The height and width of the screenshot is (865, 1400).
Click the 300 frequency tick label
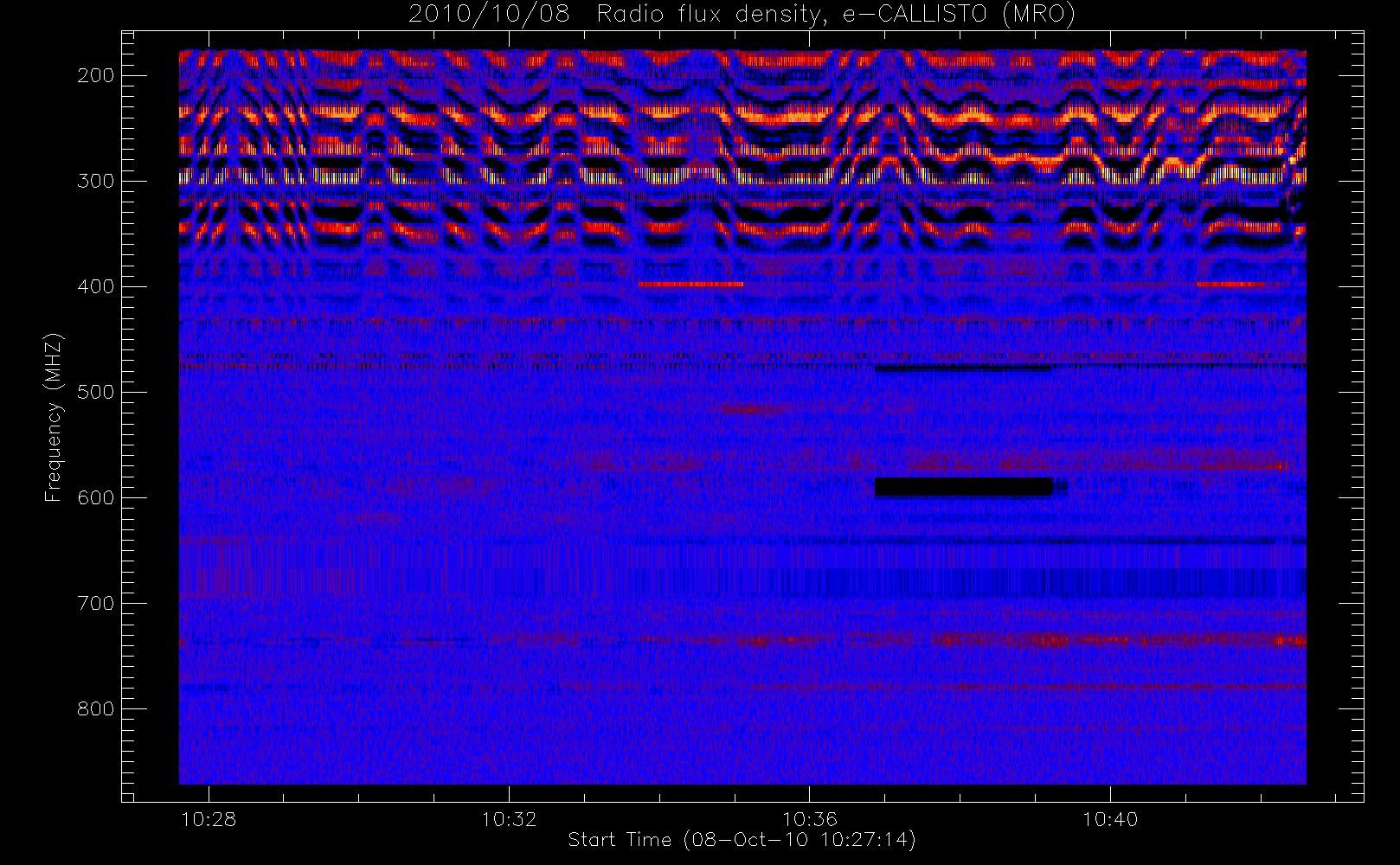click(x=95, y=181)
